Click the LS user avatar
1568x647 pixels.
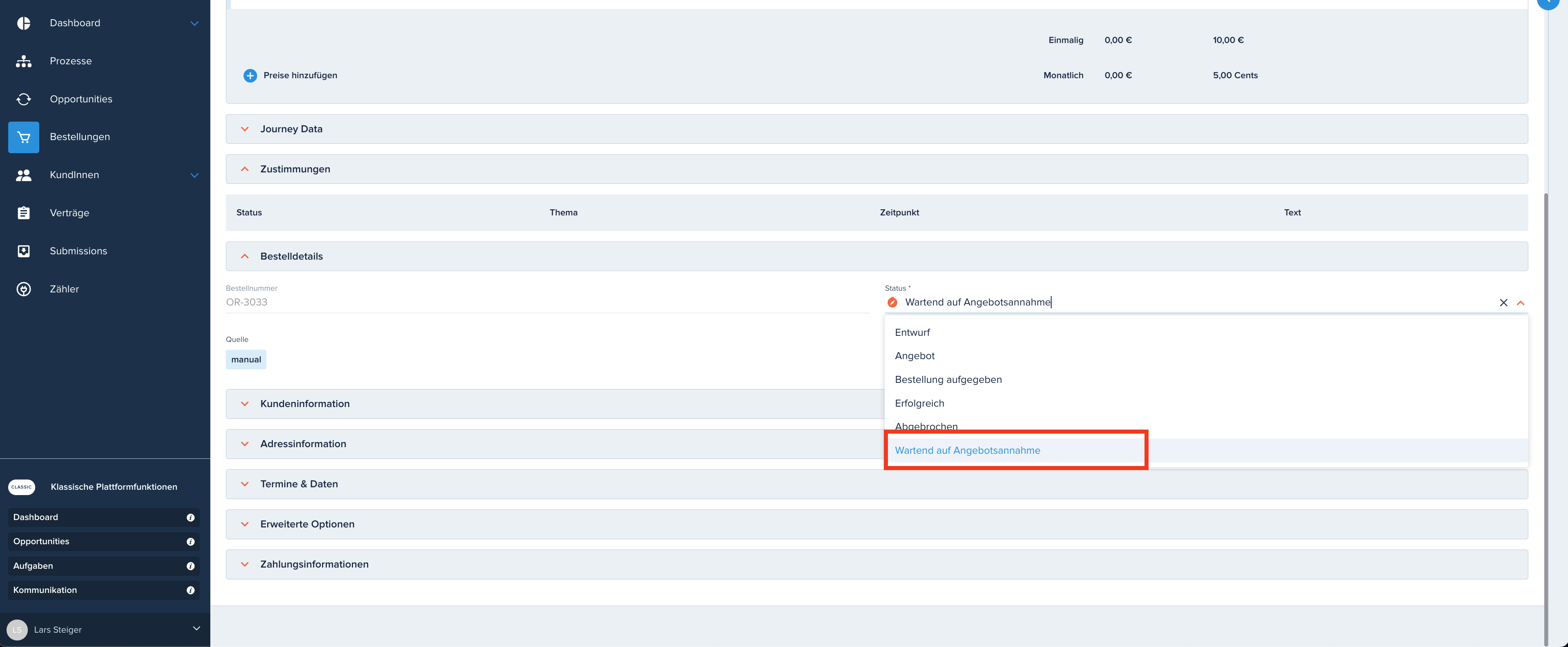point(17,629)
